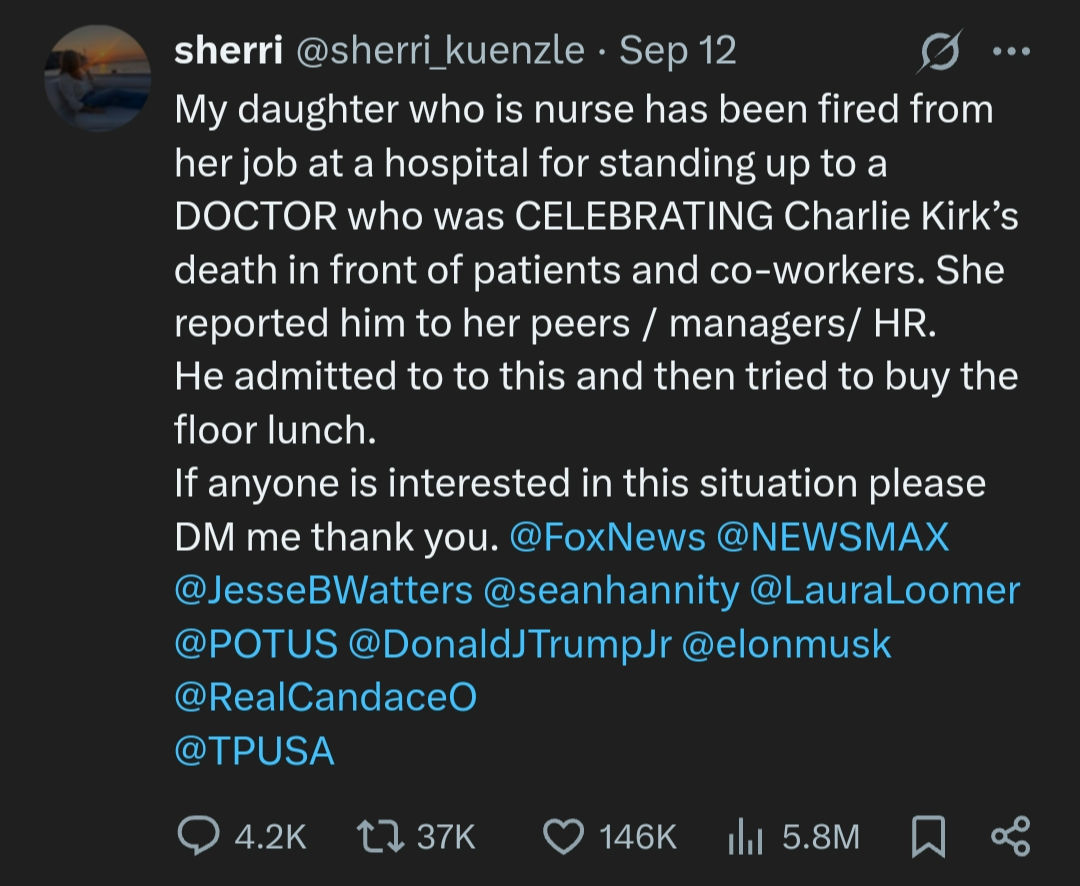Select the @RealCandaceO mention
This screenshot has width=1080, height=886.
(x=325, y=697)
